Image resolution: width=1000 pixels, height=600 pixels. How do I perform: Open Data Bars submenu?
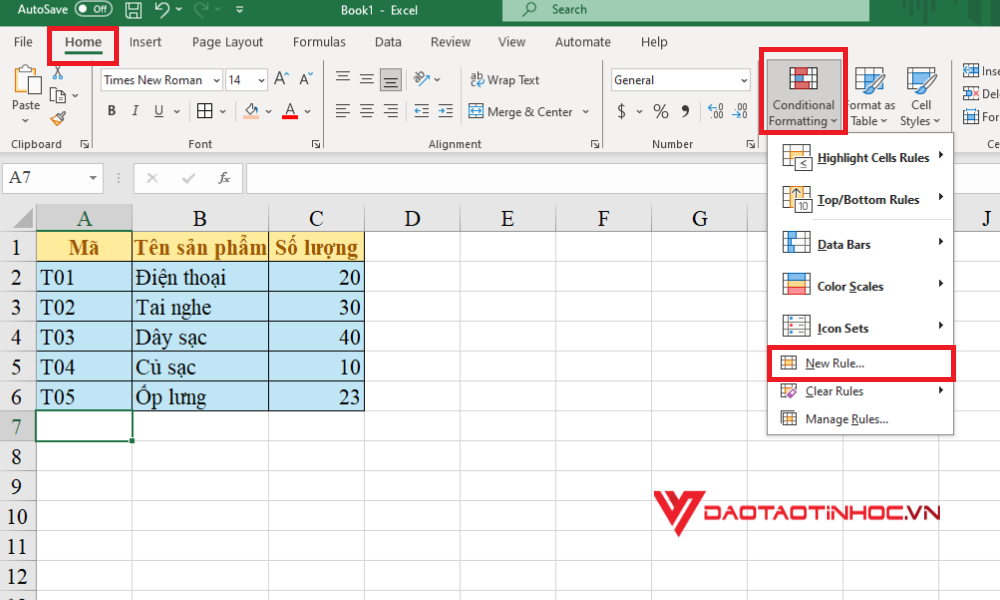tap(860, 244)
